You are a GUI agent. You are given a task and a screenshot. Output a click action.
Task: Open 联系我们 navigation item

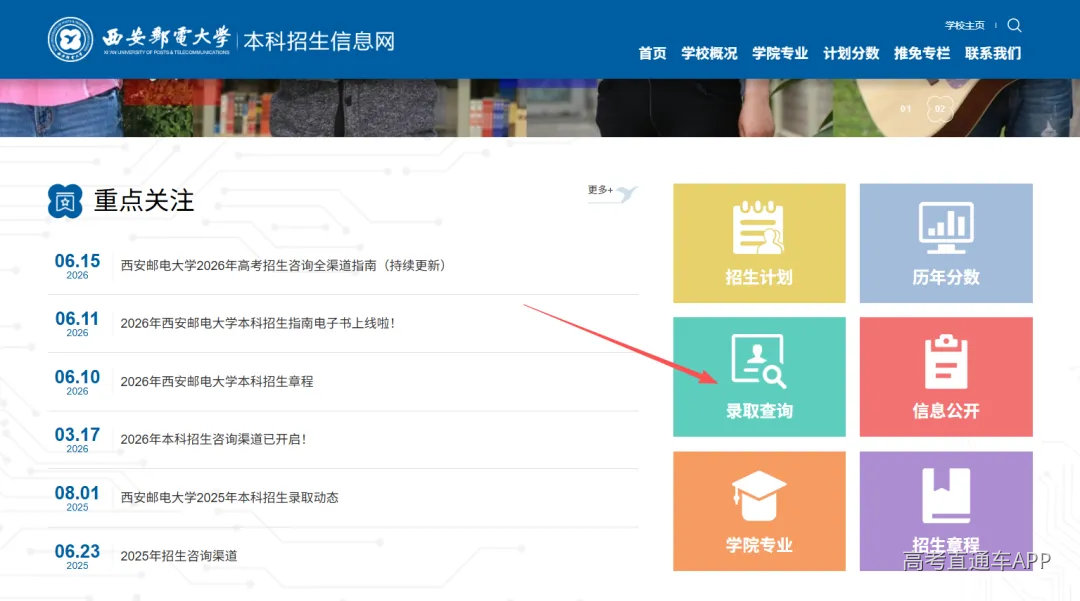point(993,53)
